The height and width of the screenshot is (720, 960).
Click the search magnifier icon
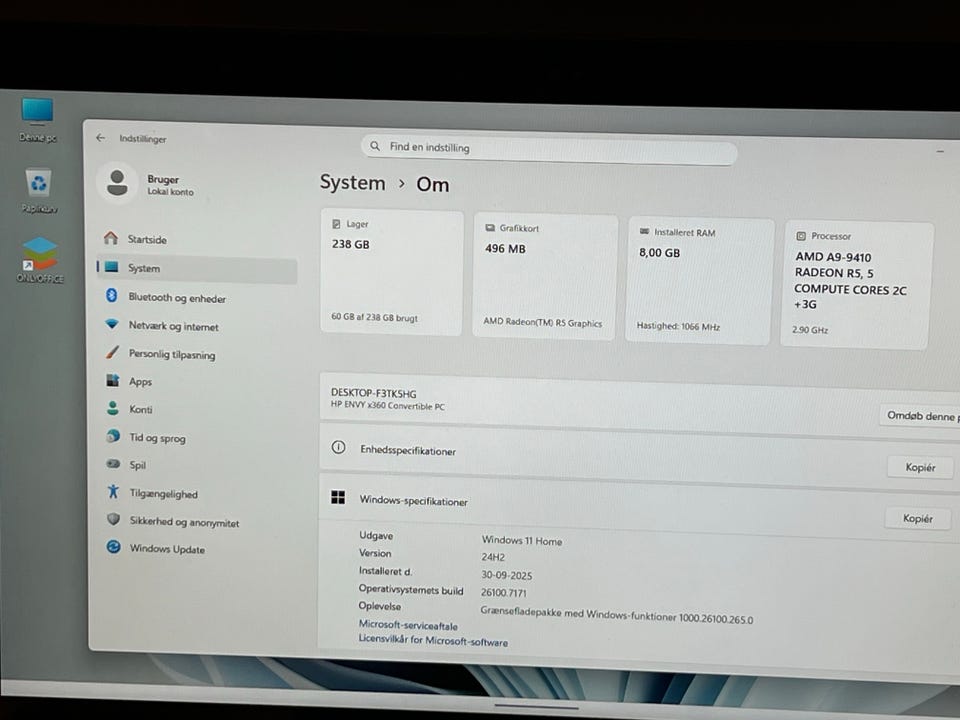click(x=375, y=146)
